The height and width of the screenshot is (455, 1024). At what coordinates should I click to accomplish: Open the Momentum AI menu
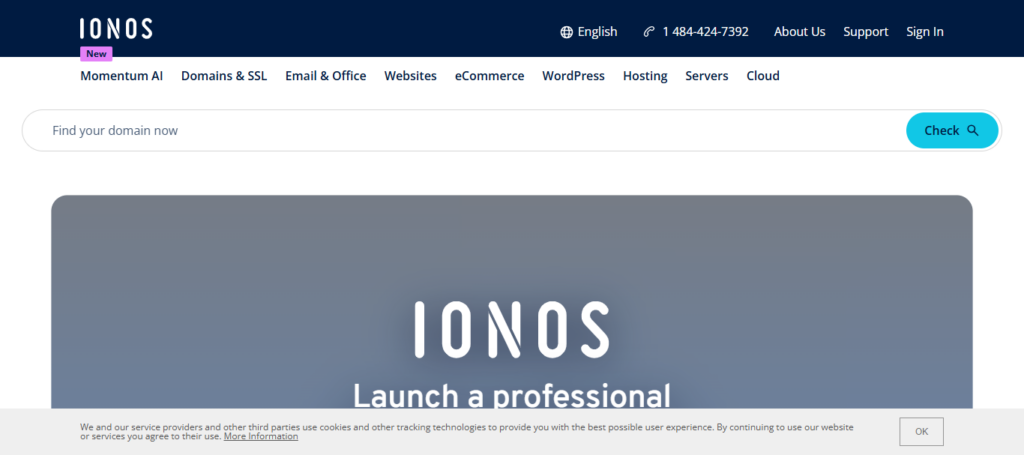[x=121, y=76]
